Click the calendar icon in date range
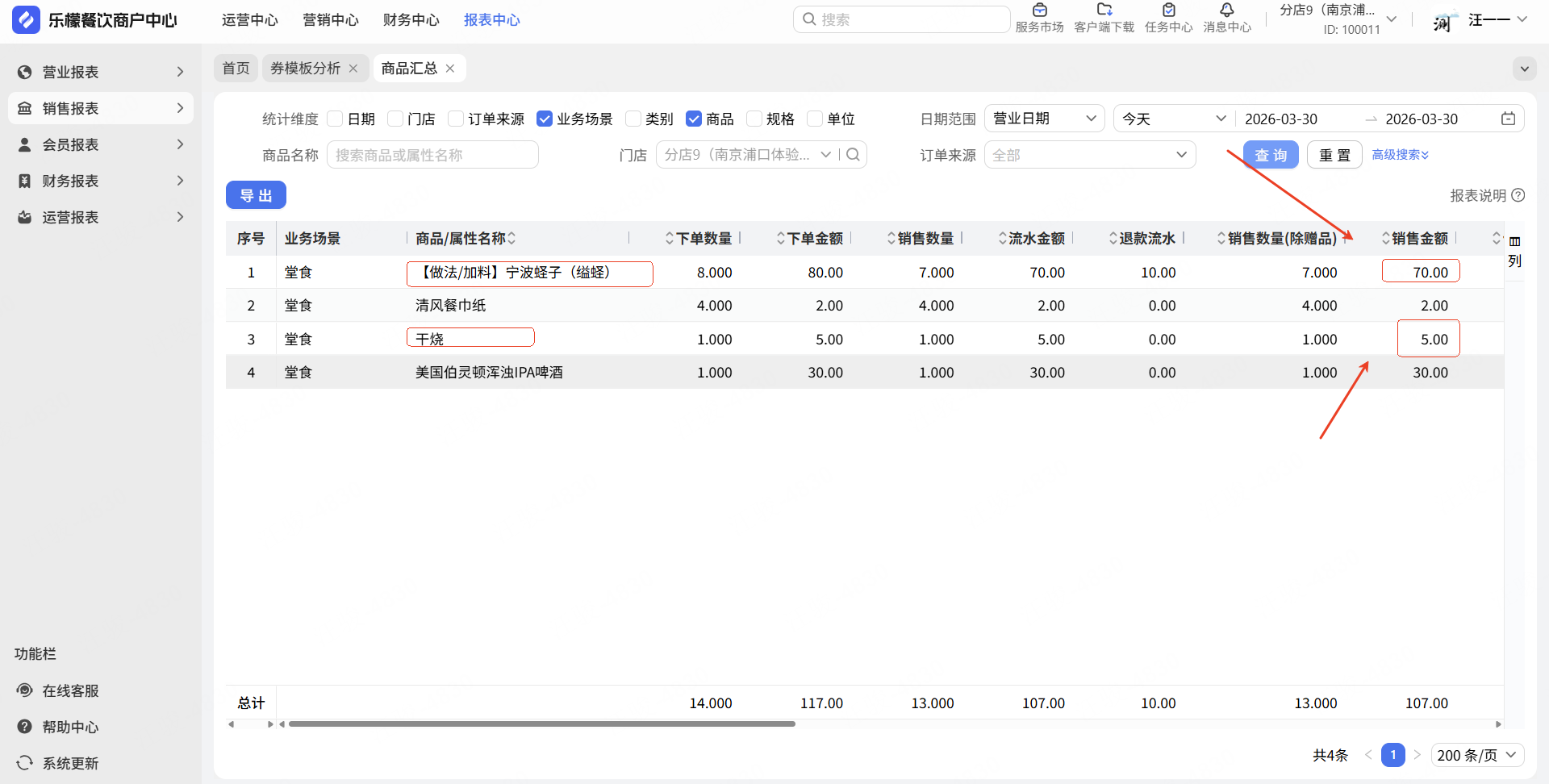The image size is (1549, 784). point(1508,119)
